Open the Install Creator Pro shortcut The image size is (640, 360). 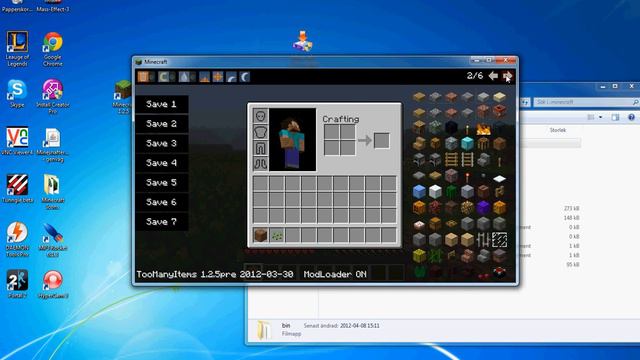53,96
